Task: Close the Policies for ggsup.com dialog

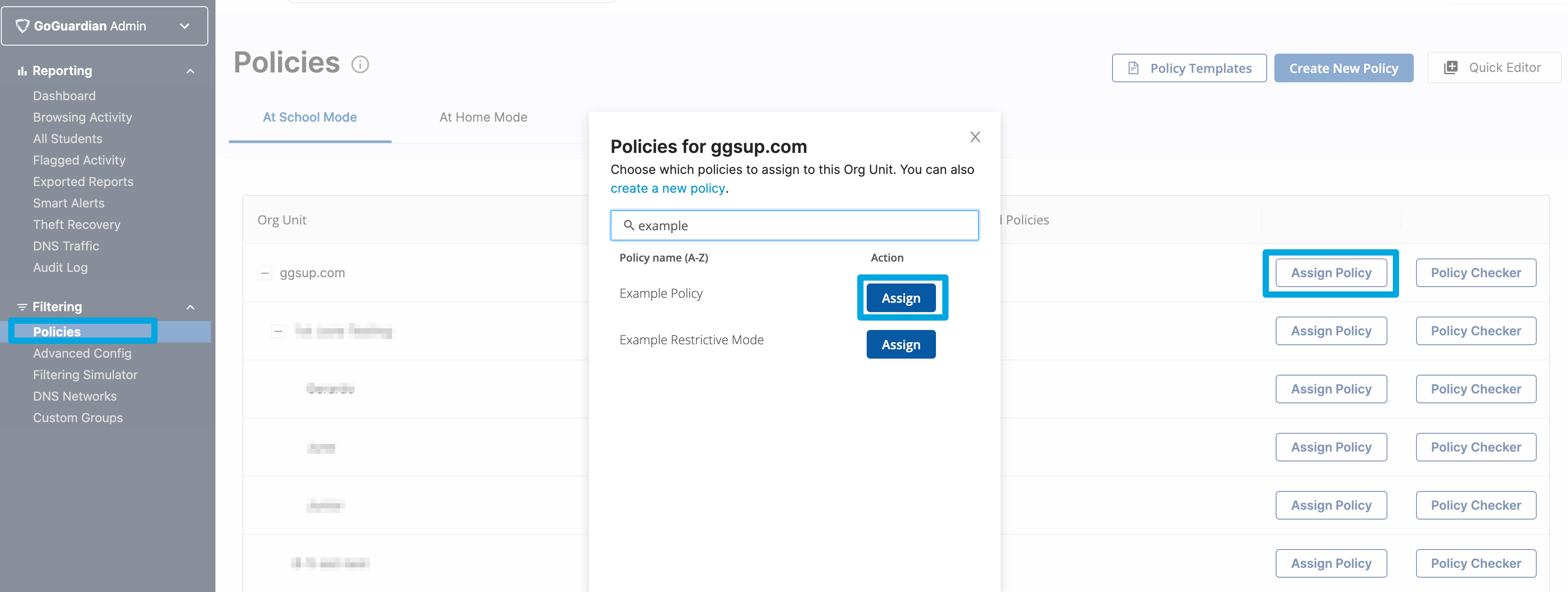Action: (x=975, y=137)
